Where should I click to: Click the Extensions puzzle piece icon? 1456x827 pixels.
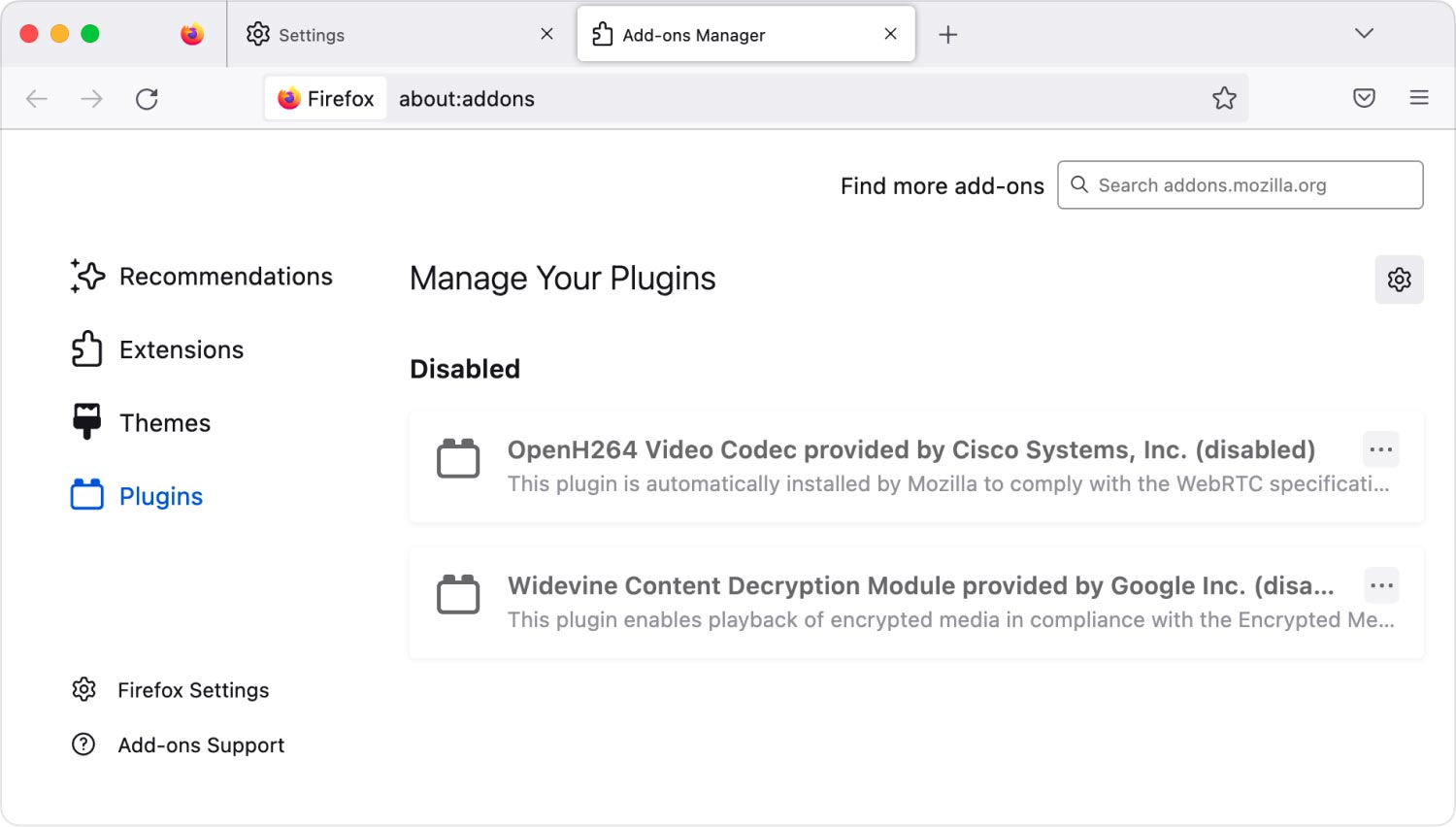(x=86, y=349)
